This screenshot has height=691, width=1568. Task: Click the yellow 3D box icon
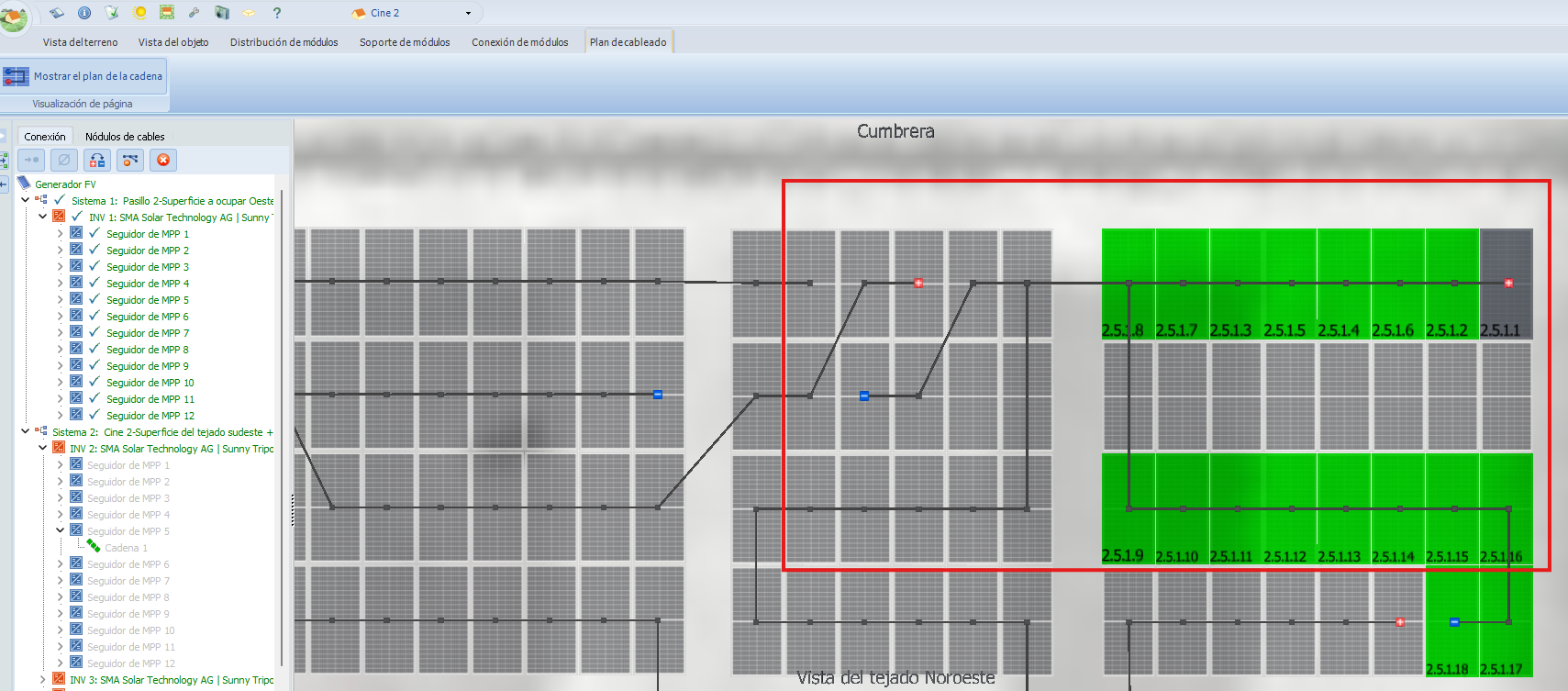tap(249, 13)
